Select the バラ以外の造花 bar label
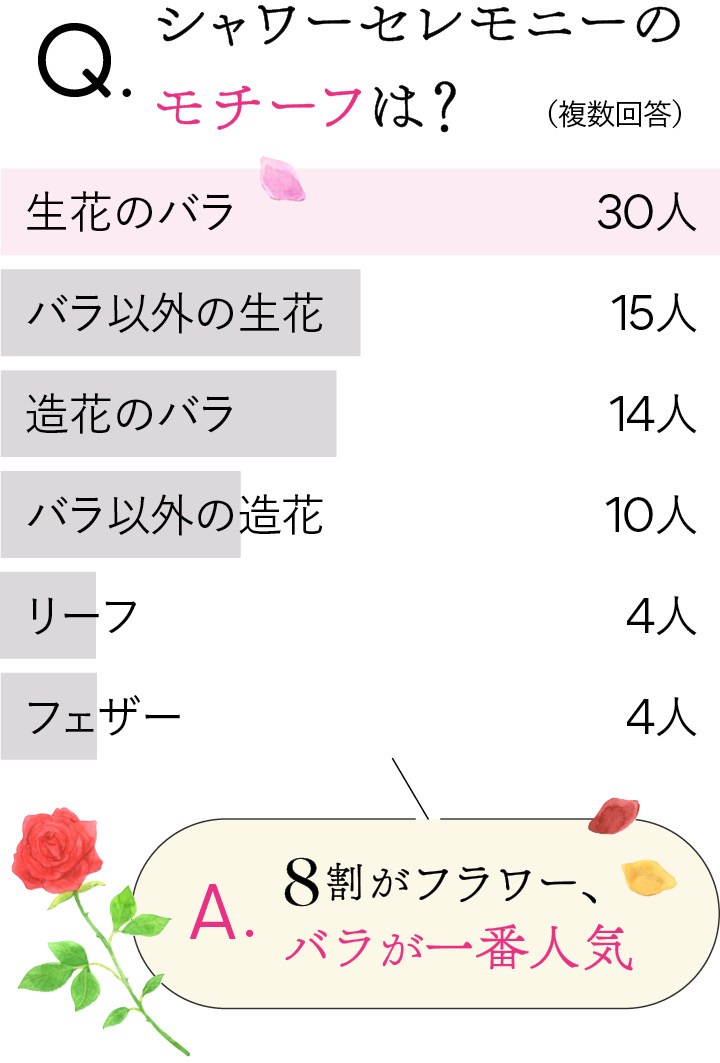Image resolution: width=720 pixels, height=1063 pixels. [x=176, y=515]
